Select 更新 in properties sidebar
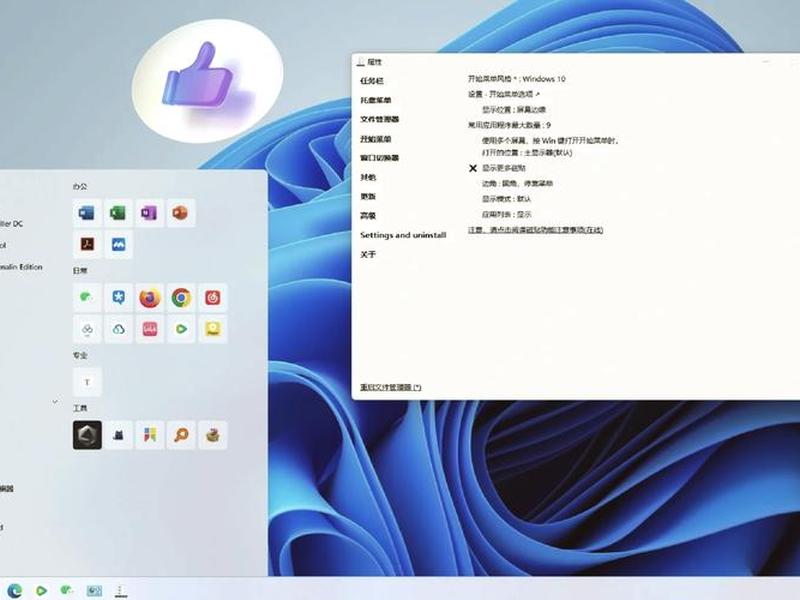 (x=368, y=196)
